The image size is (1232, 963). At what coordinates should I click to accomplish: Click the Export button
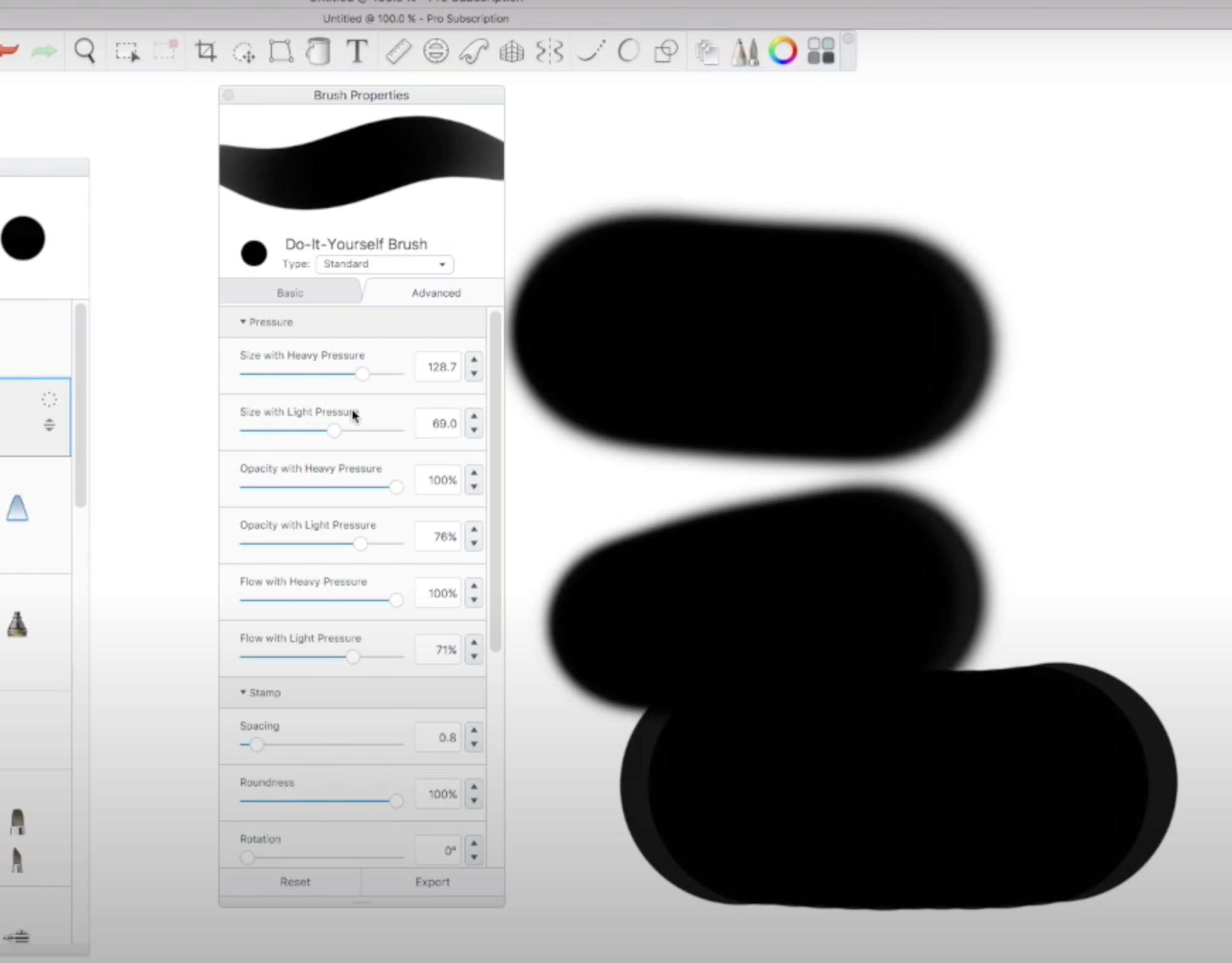click(432, 882)
